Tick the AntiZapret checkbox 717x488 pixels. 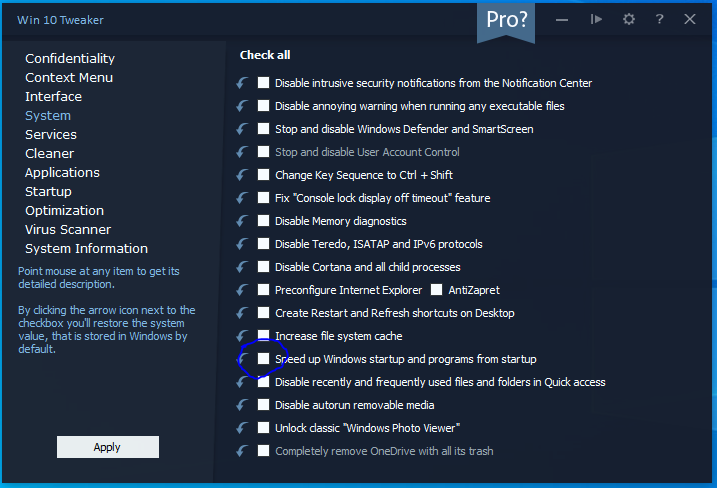437,290
